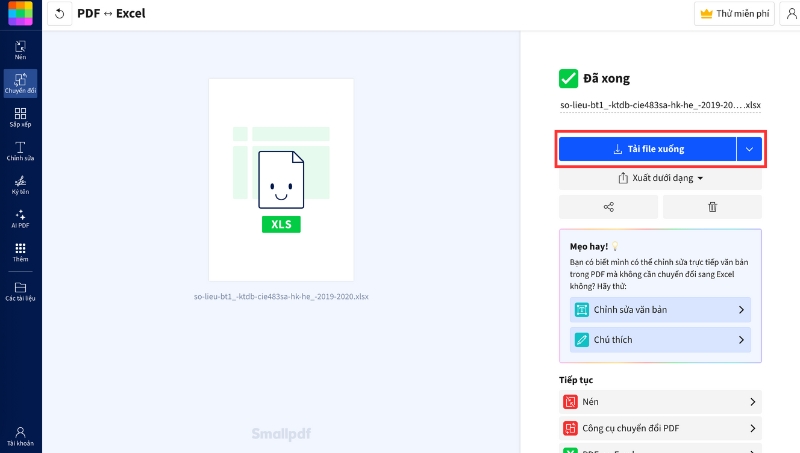Download file with Tải file xuống
The image size is (800, 453).
coord(647,149)
